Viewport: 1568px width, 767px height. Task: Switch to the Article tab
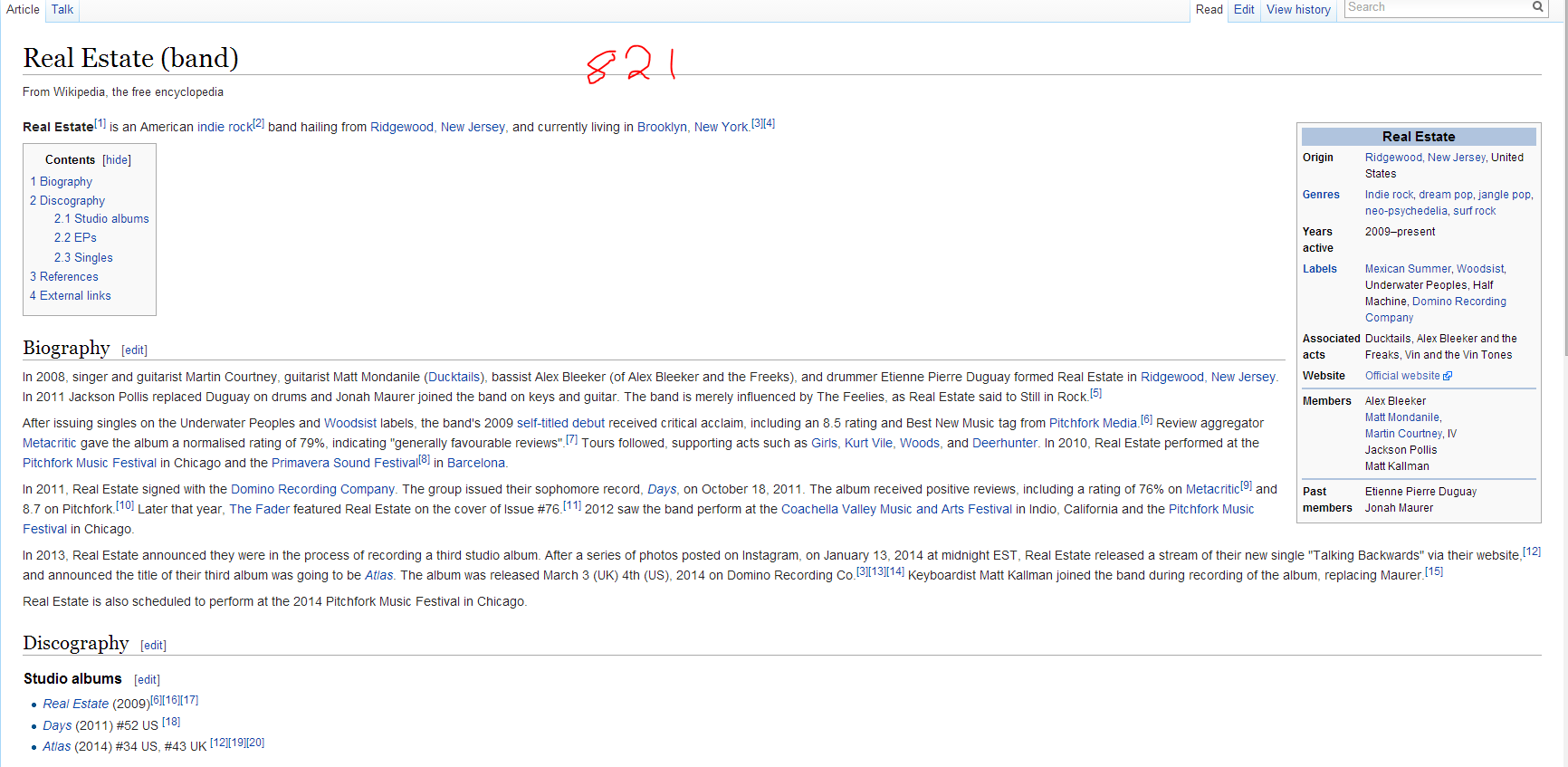[x=23, y=9]
